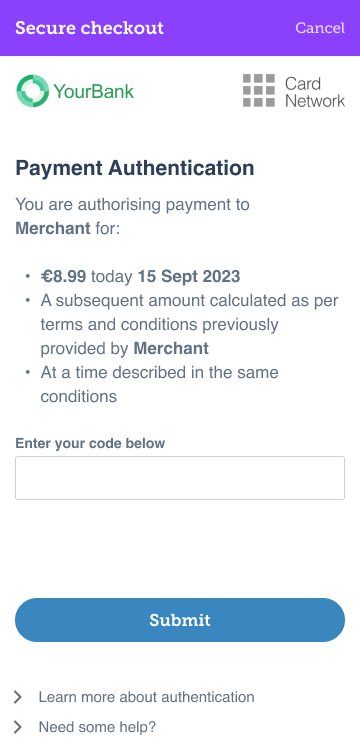Image resolution: width=360 pixels, height=754 pixels.
Task: Click the Card Network label text
Action: point(315,92)
